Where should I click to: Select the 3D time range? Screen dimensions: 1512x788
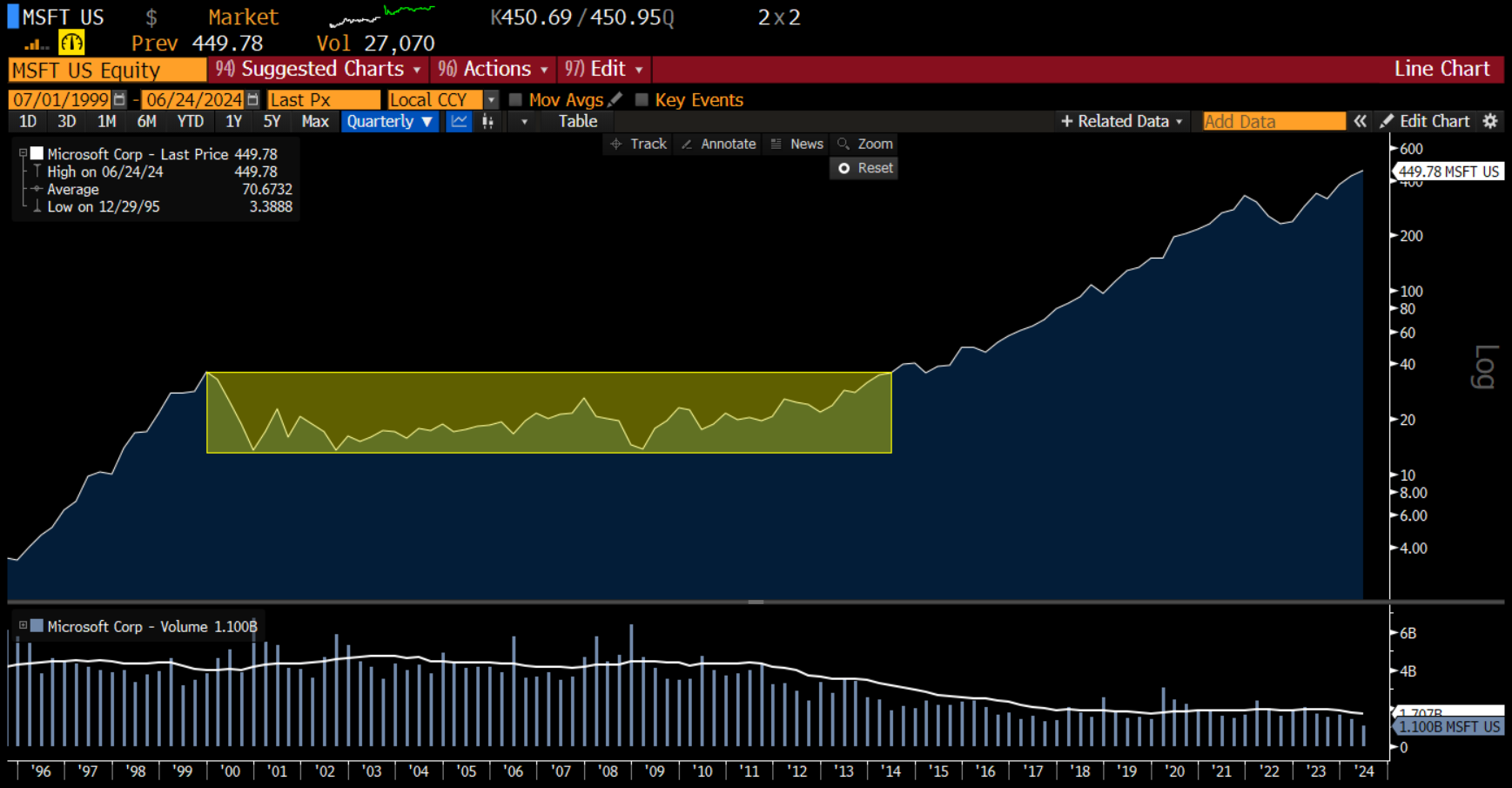click(66, 121)
